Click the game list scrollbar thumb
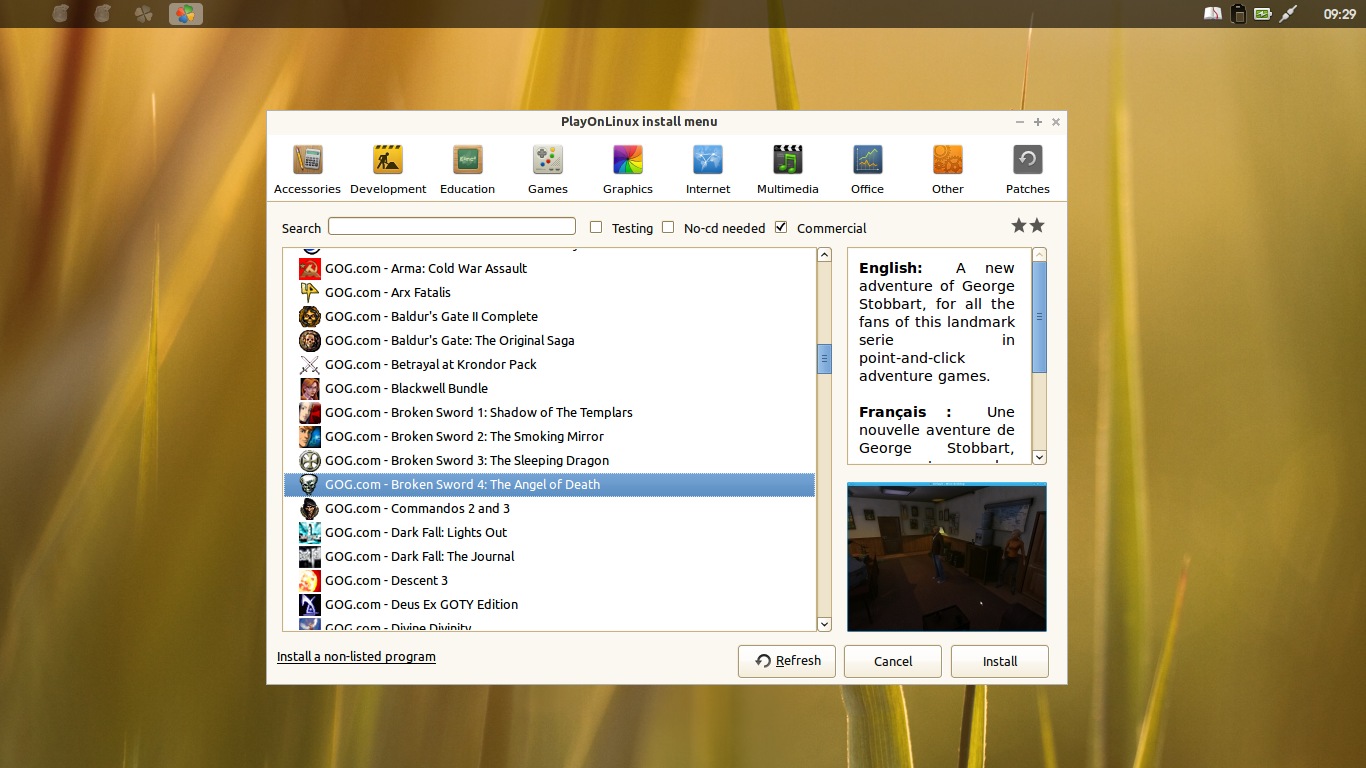 tap(825, 359)
